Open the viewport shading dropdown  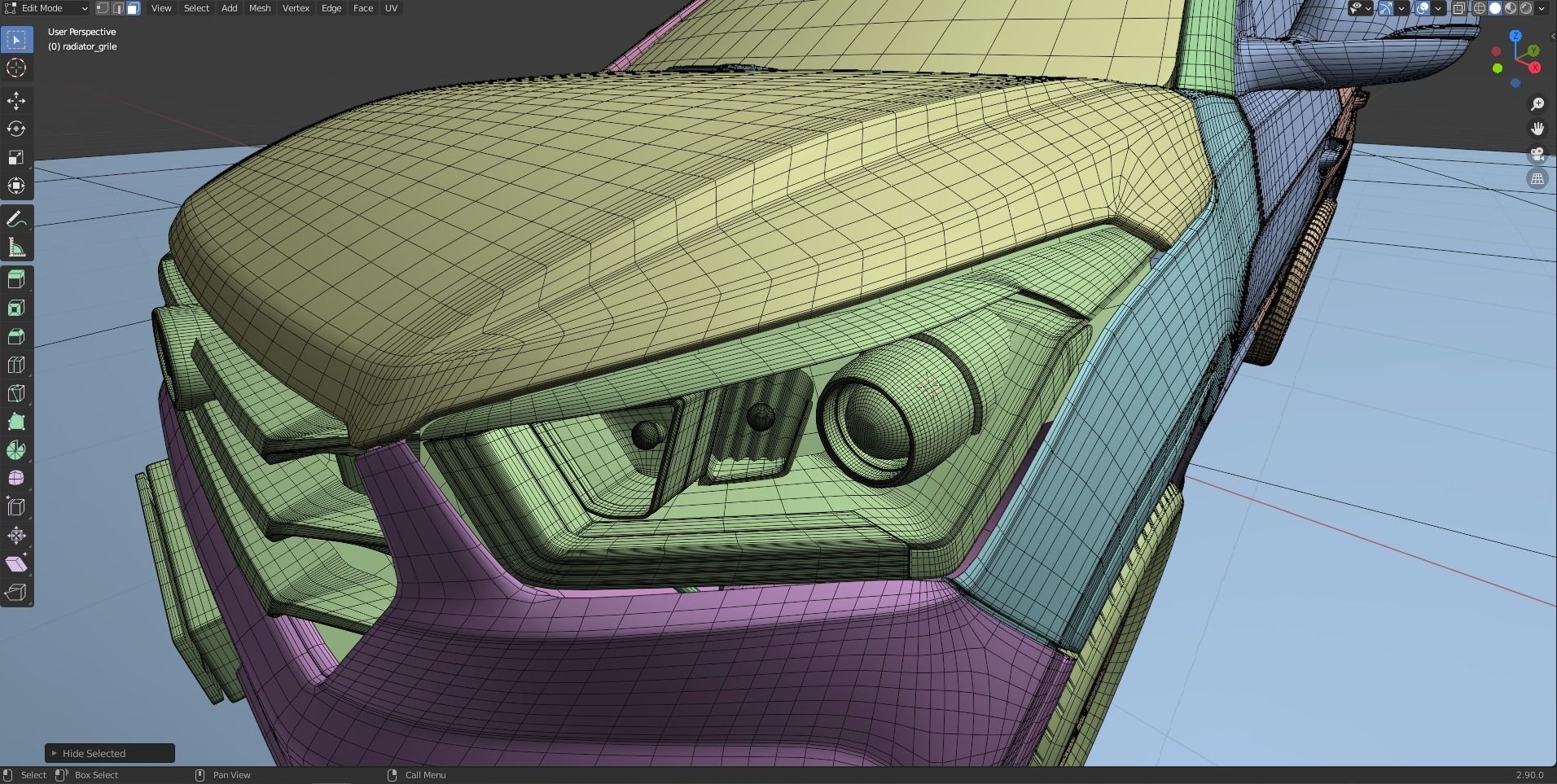(1543, 8)
